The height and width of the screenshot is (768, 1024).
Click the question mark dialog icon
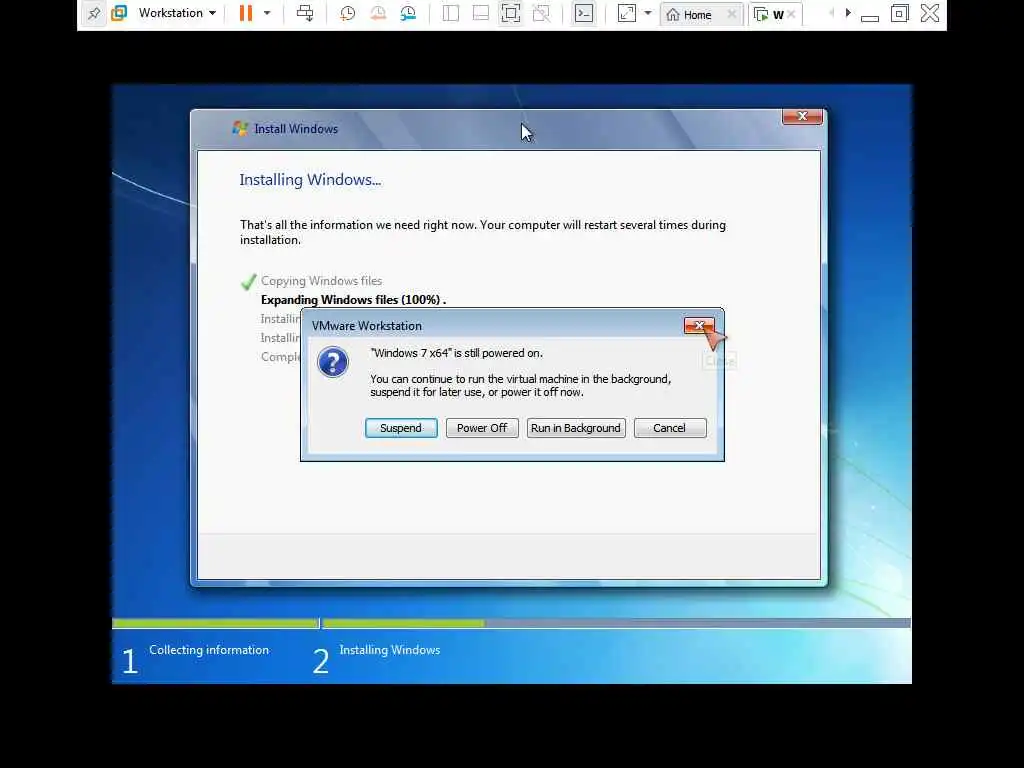point(333,362)
